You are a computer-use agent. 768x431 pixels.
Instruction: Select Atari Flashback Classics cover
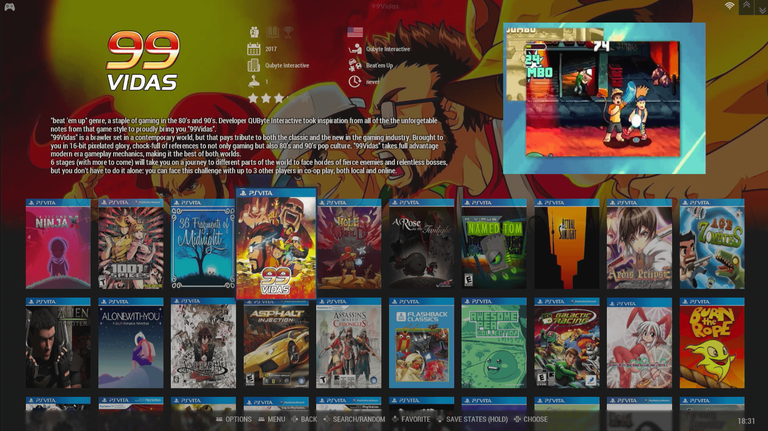[x=421, y=343]
